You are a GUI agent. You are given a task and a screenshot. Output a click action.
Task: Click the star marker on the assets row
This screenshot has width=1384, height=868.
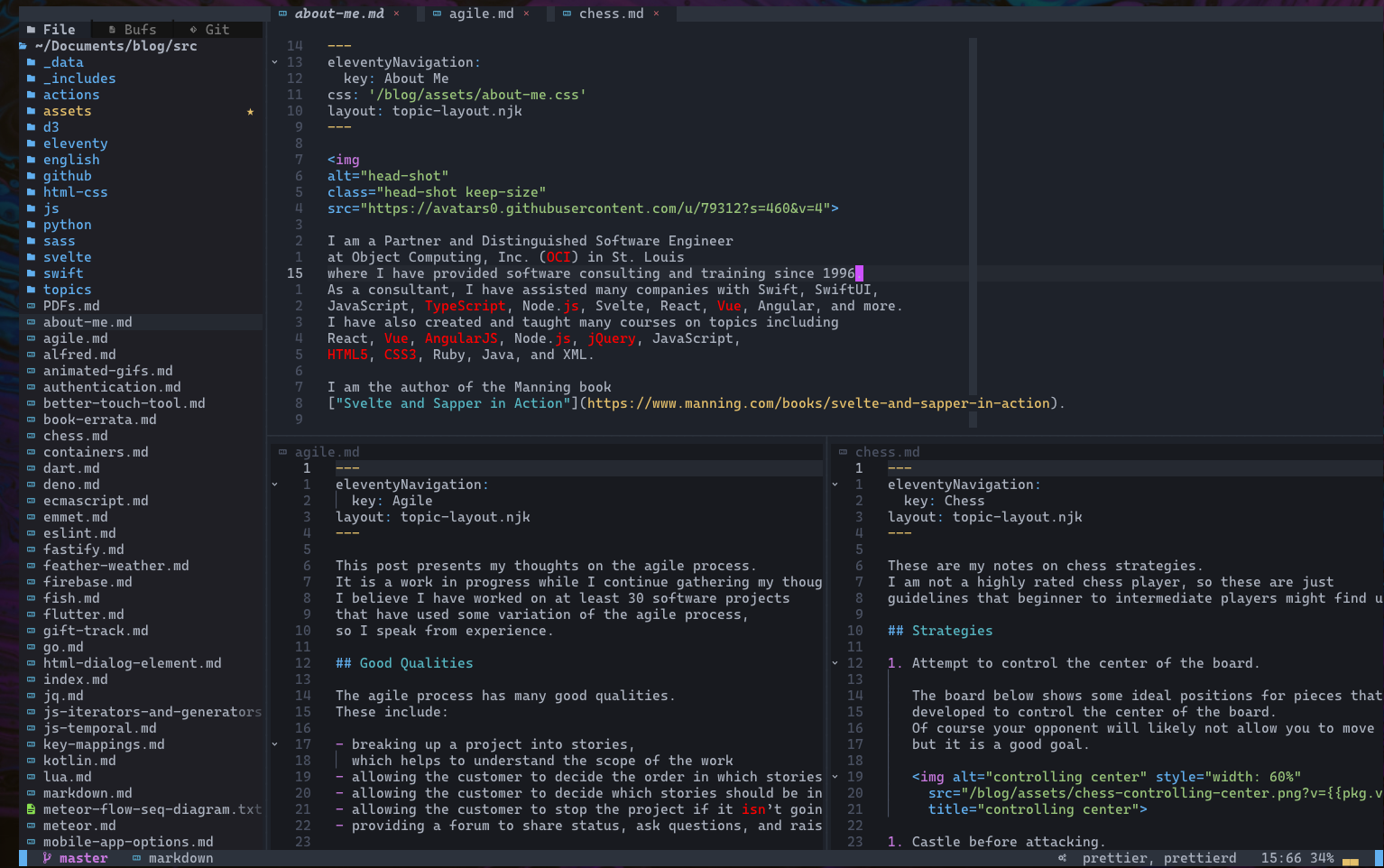point(250,112)
